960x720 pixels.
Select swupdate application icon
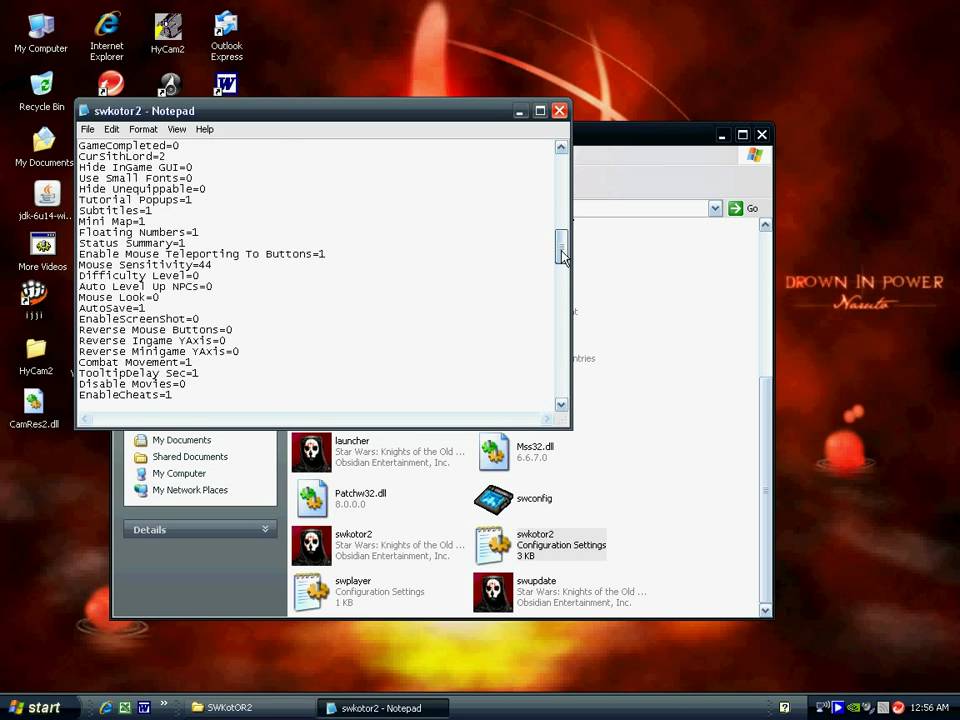click(x=493, y=592)
